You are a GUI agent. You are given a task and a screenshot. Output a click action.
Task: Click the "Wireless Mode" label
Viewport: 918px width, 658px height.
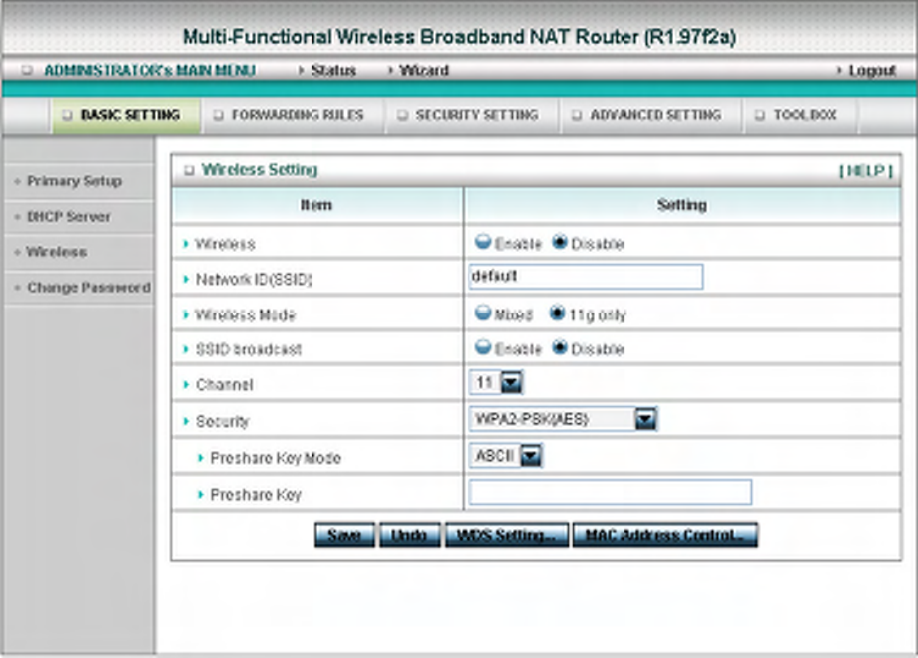tap(245, 315)
